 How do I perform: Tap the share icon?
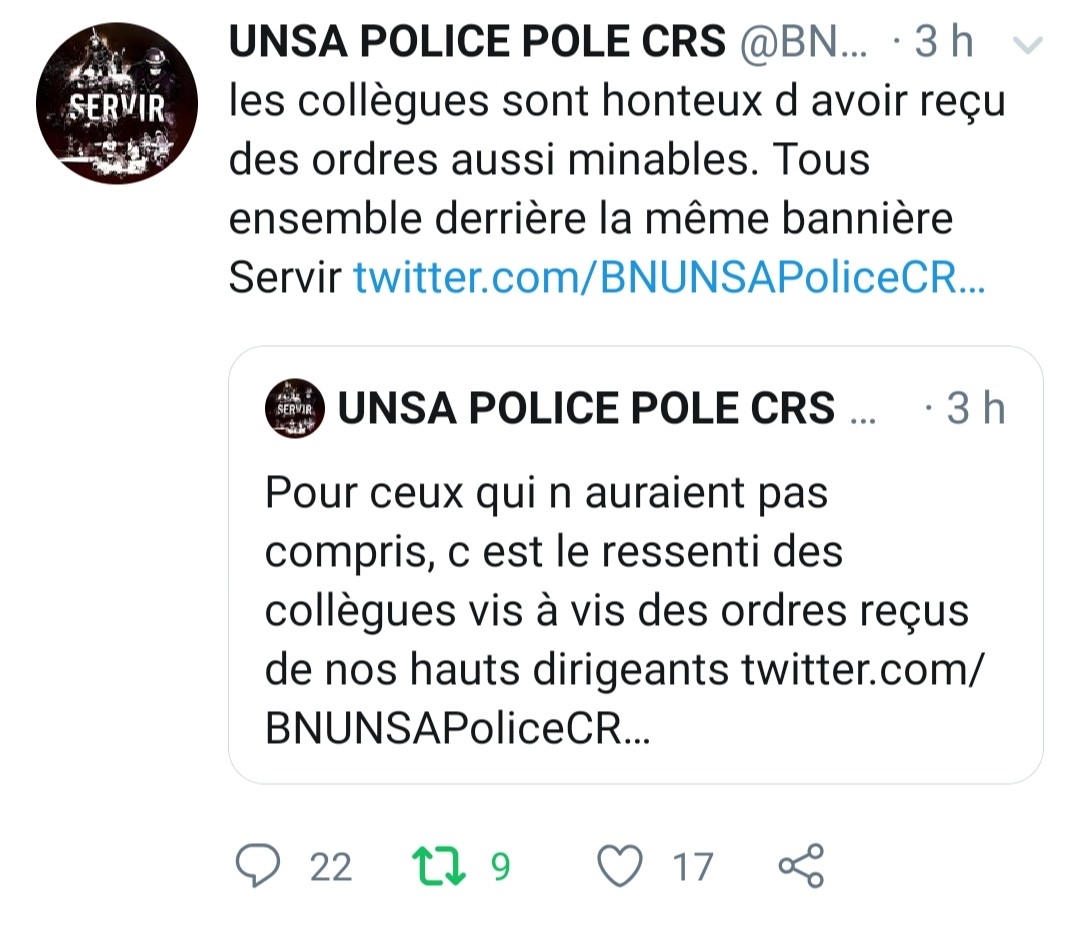click(x=801, y=865)
